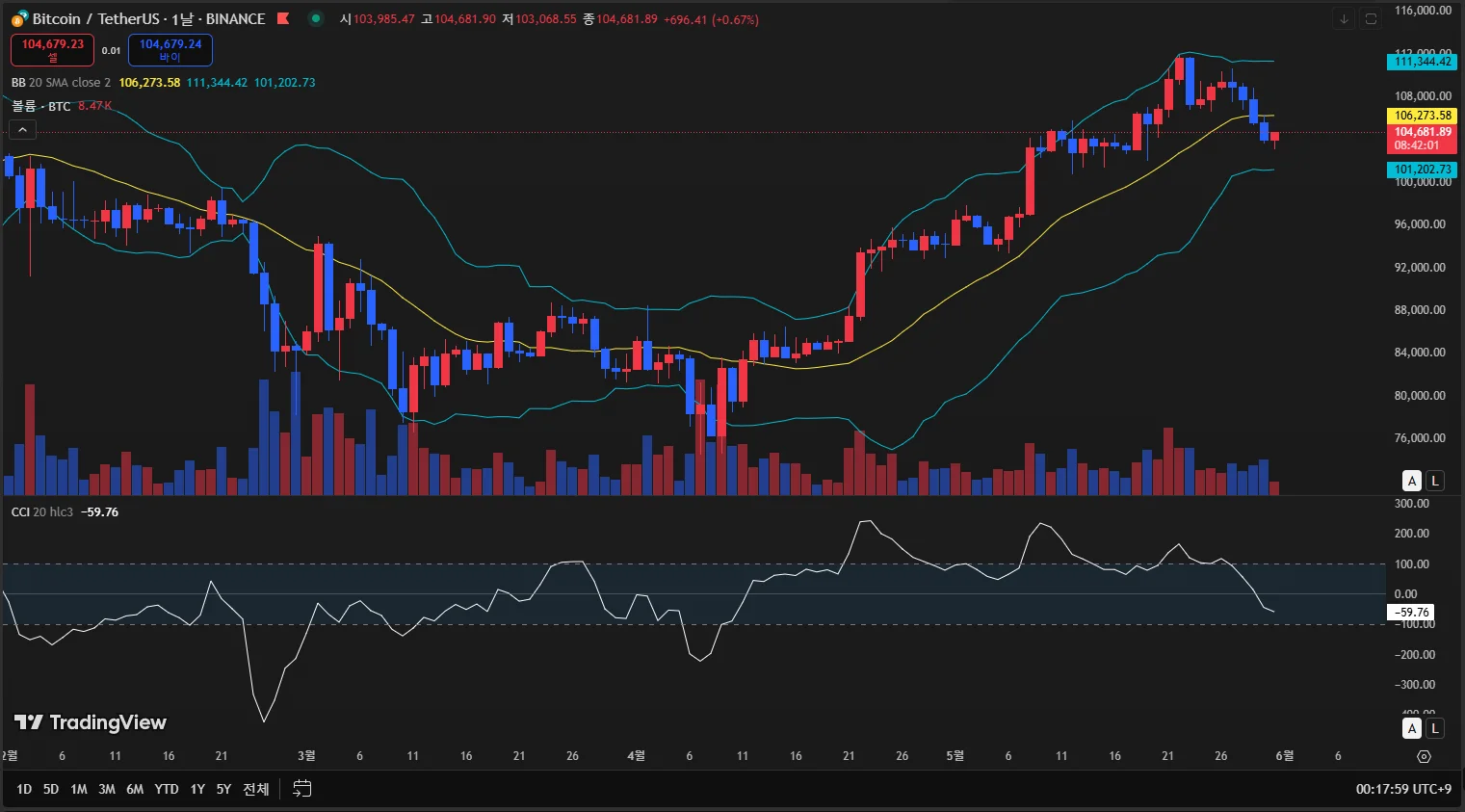Open the go-to-date calendar icon
The height and width of the screenshot is (812, 1465).
[302, 789]
